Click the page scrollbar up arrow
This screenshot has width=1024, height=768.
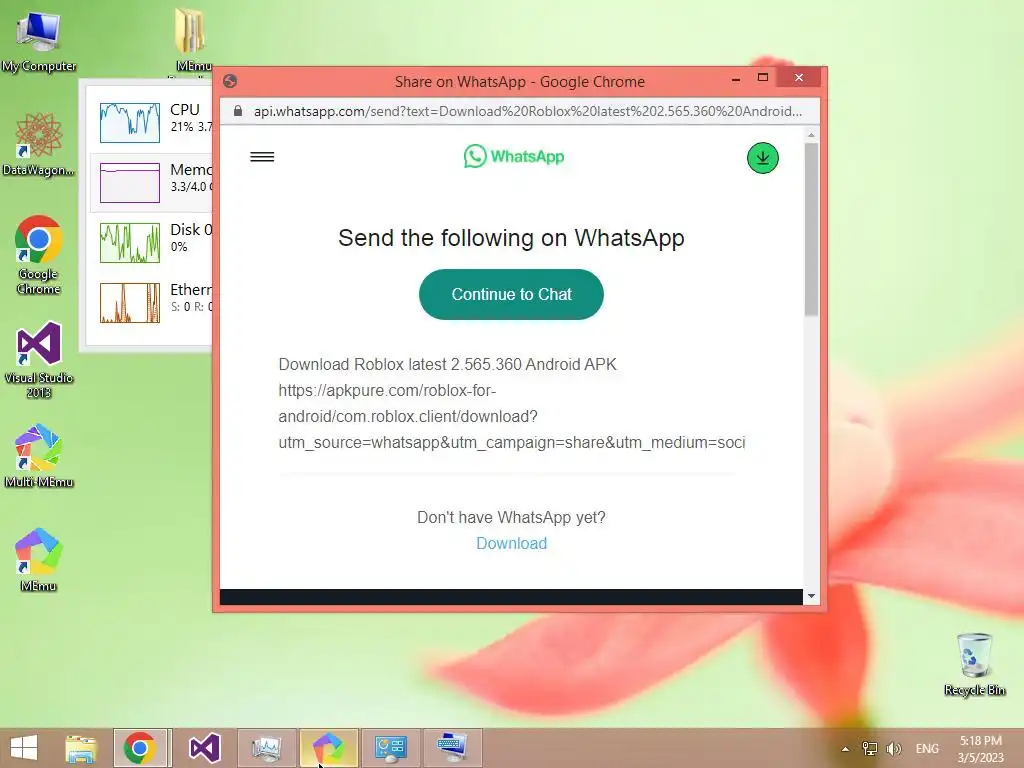click(x=811, y=135)
